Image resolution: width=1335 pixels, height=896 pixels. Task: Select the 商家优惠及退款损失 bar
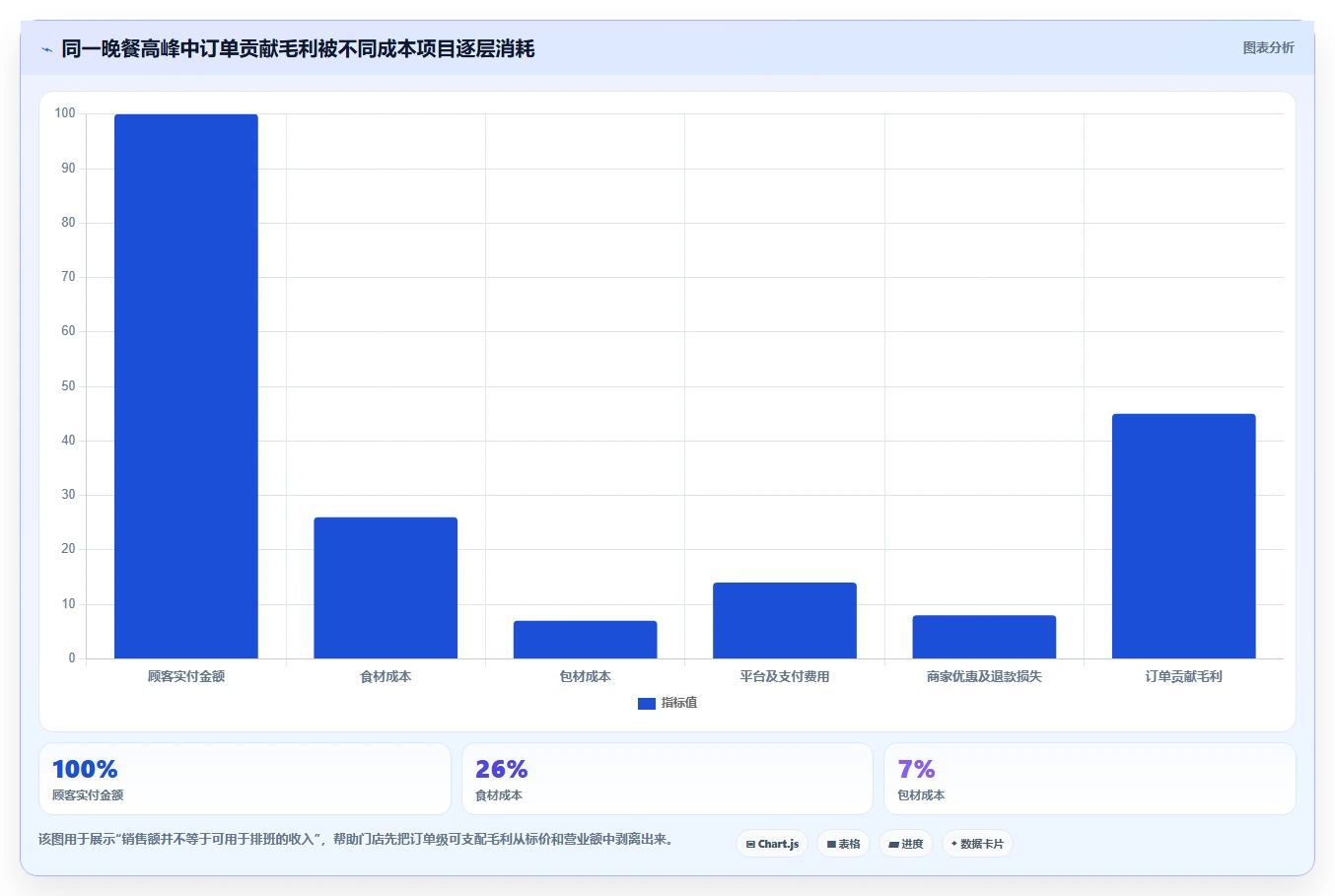(x=984, y=637)
